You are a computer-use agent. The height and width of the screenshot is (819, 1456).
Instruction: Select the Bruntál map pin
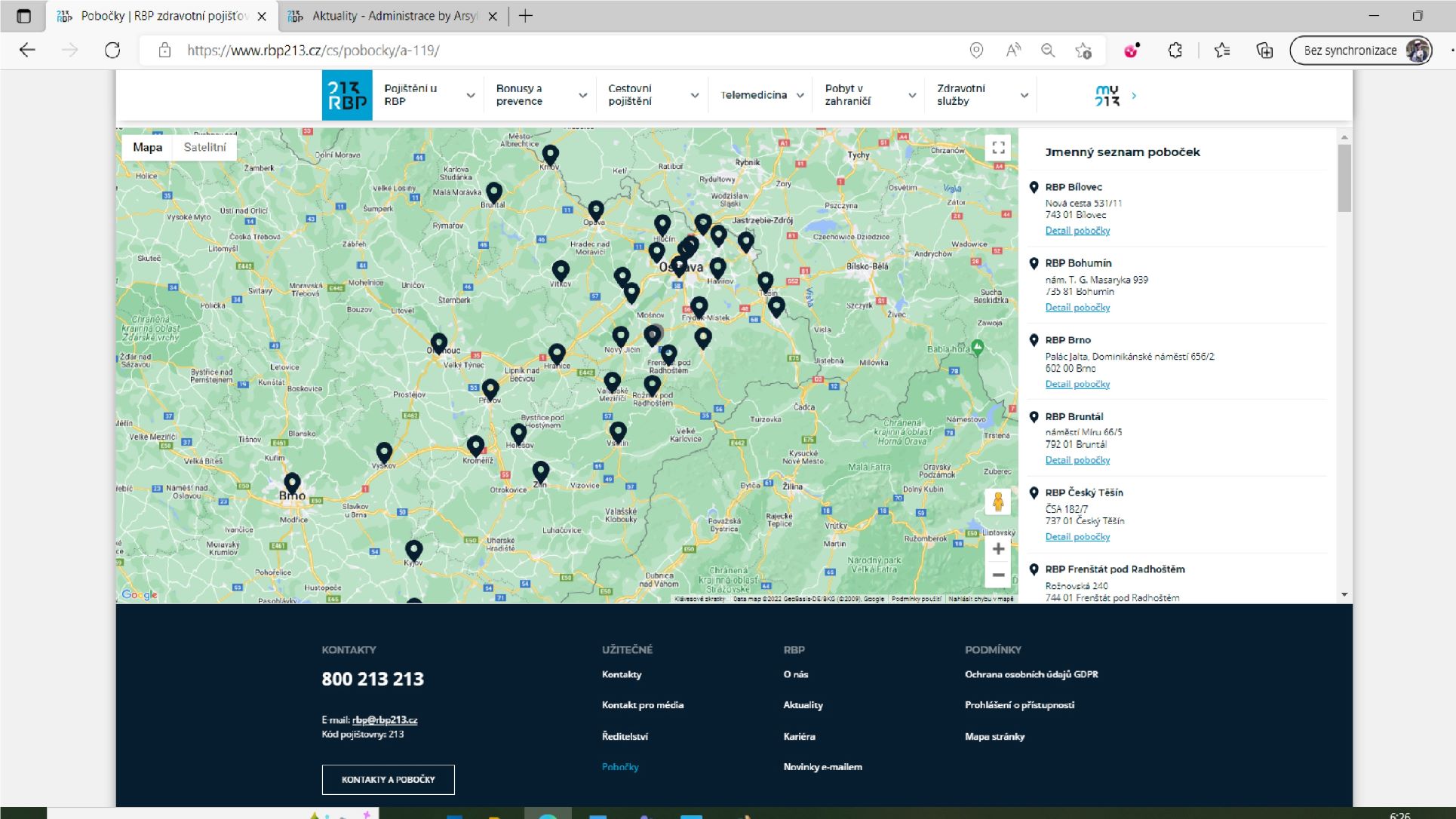[x=494, y=193]
